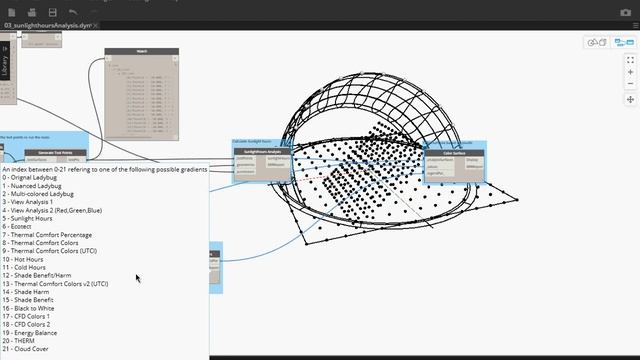The height and width of the screenshot is (360, 640).
Task: Click the '20 - THERM' text
Action: [x=18, y=341]
